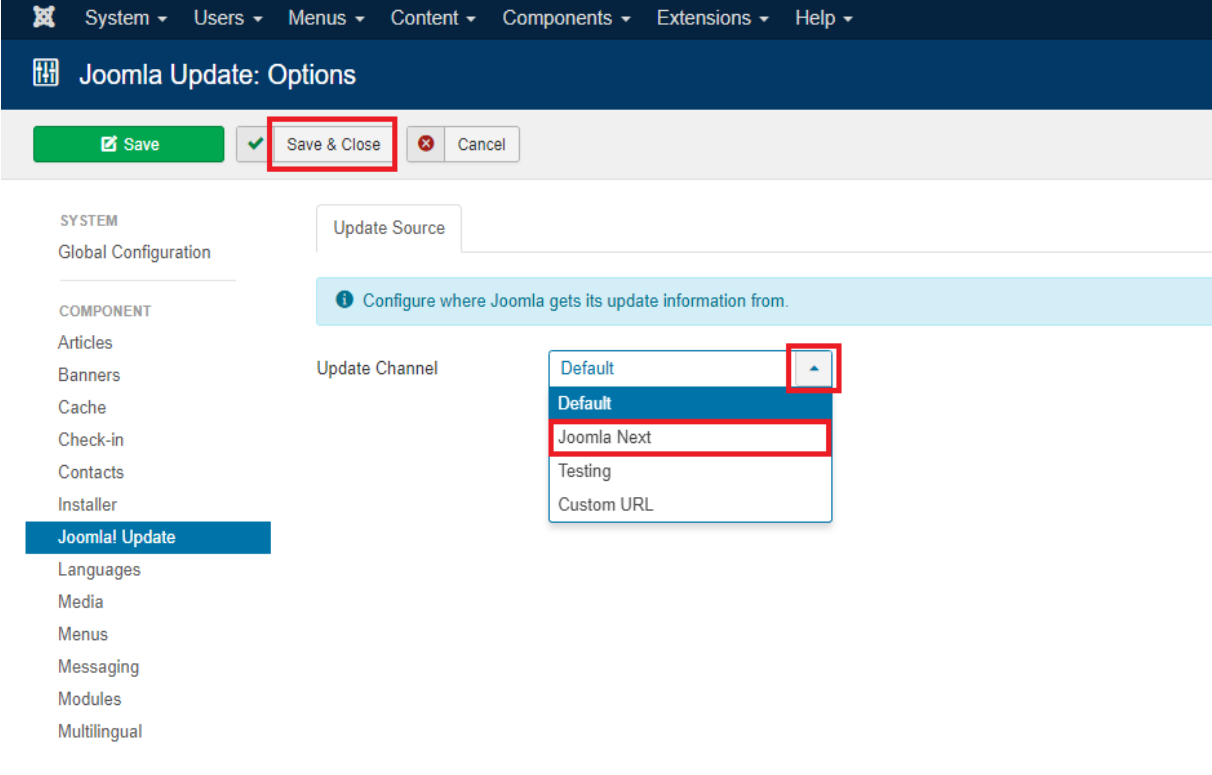Choose Joomla Next from the dropdown
Image resolution: width=1212 pixels, height=775 pixels.
pos(690,437)
